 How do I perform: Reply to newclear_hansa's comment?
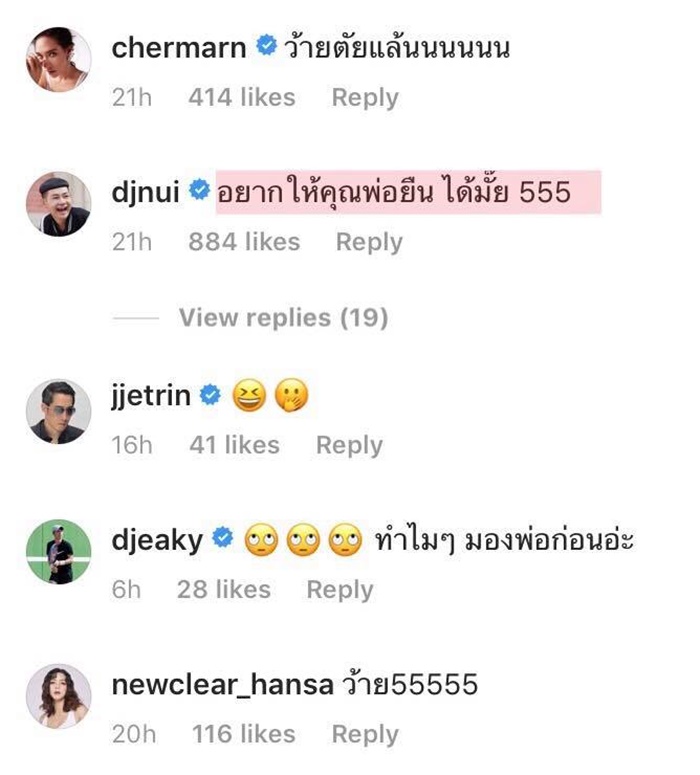point(365,734)
